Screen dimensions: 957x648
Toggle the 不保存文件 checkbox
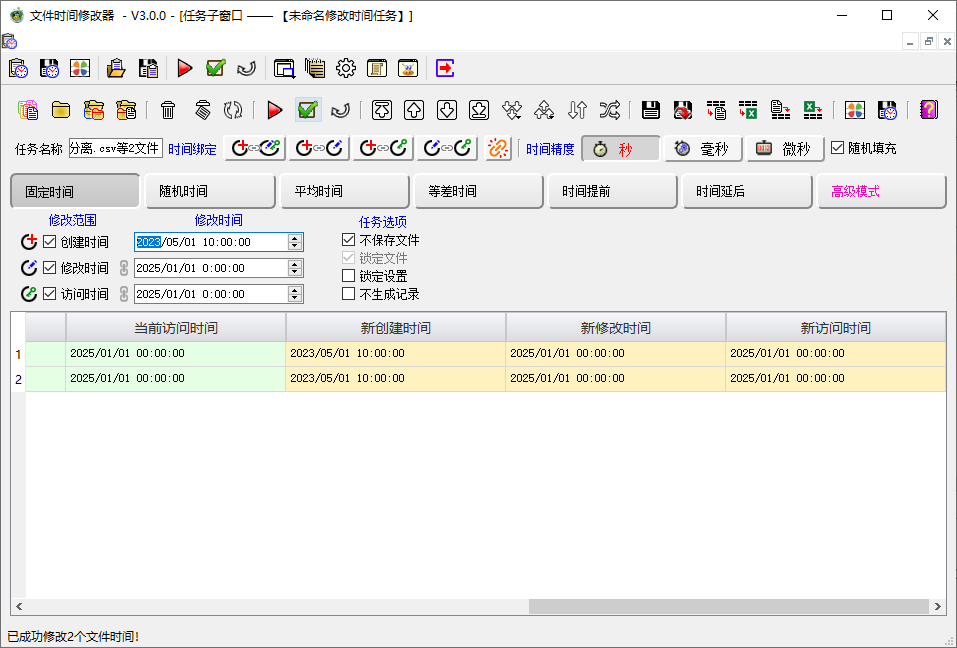(x=348, y=240)
